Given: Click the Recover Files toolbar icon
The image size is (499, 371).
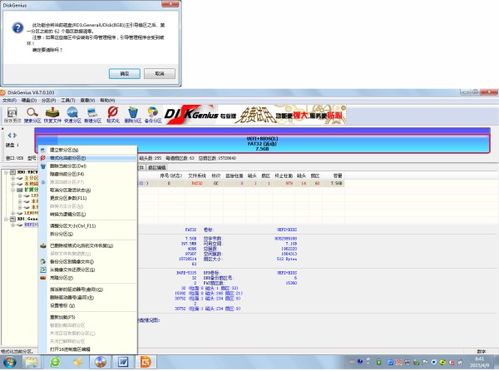Looking at the screenshot, I should [x=52, y=115].
